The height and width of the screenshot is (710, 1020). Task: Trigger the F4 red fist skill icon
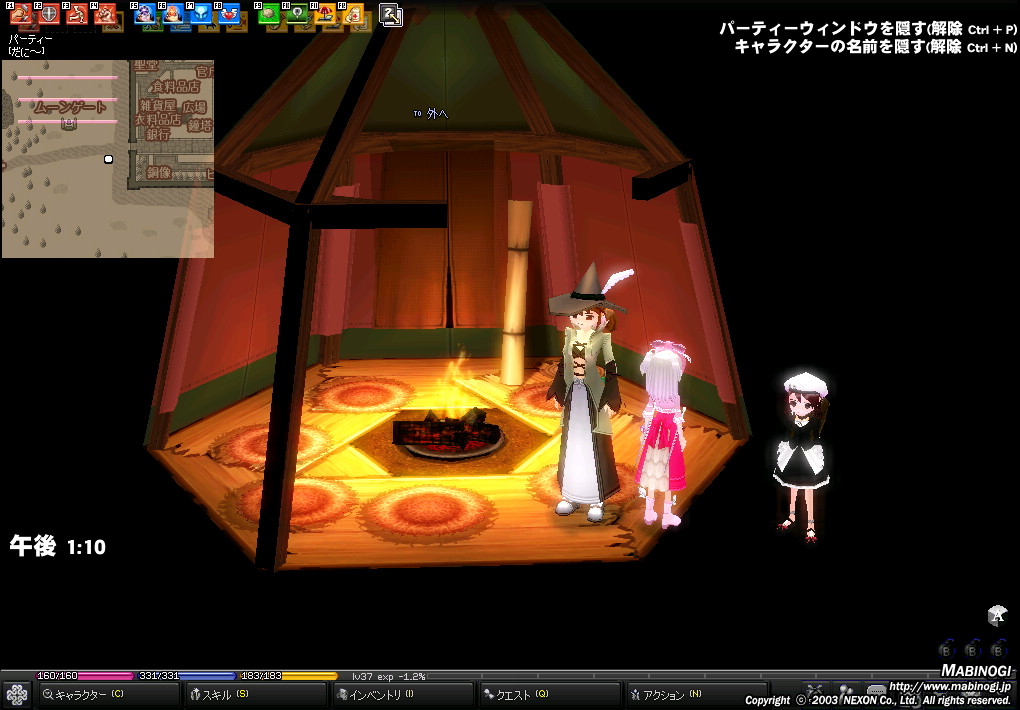pos(105,14)
